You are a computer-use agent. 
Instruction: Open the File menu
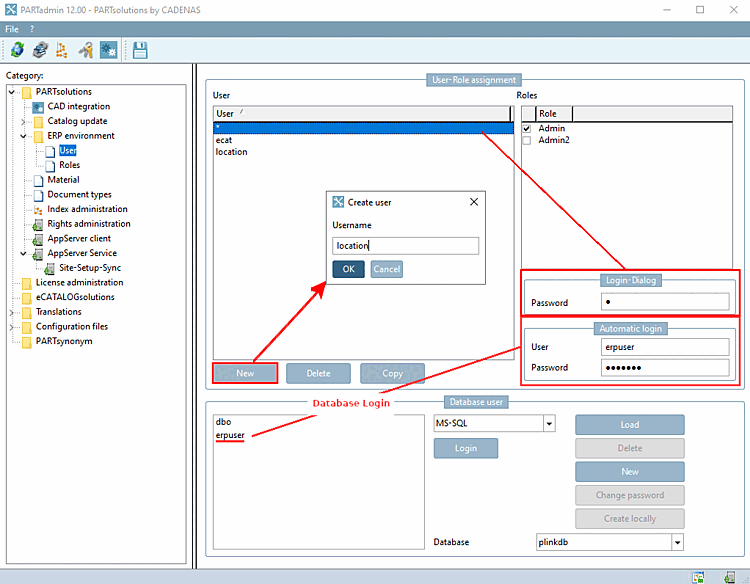(x=12, y=29)
